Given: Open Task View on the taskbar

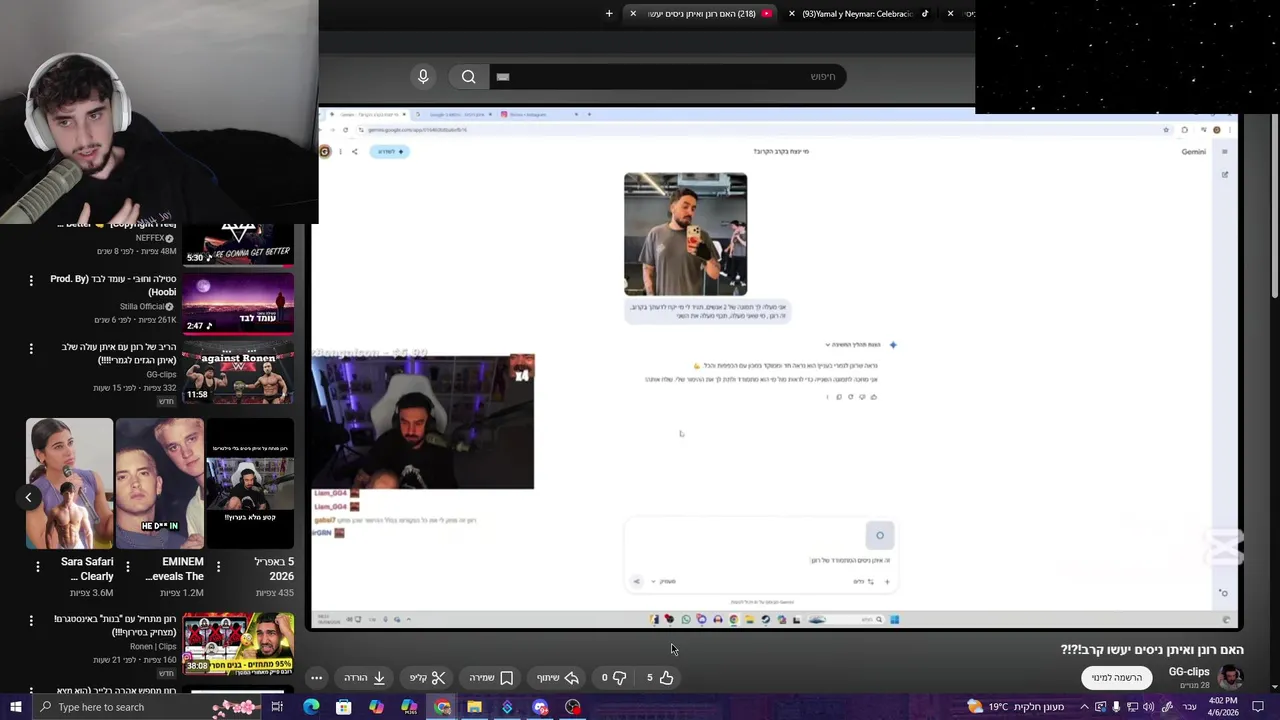Looking at the screenshot, I should [x=277, y=707].
